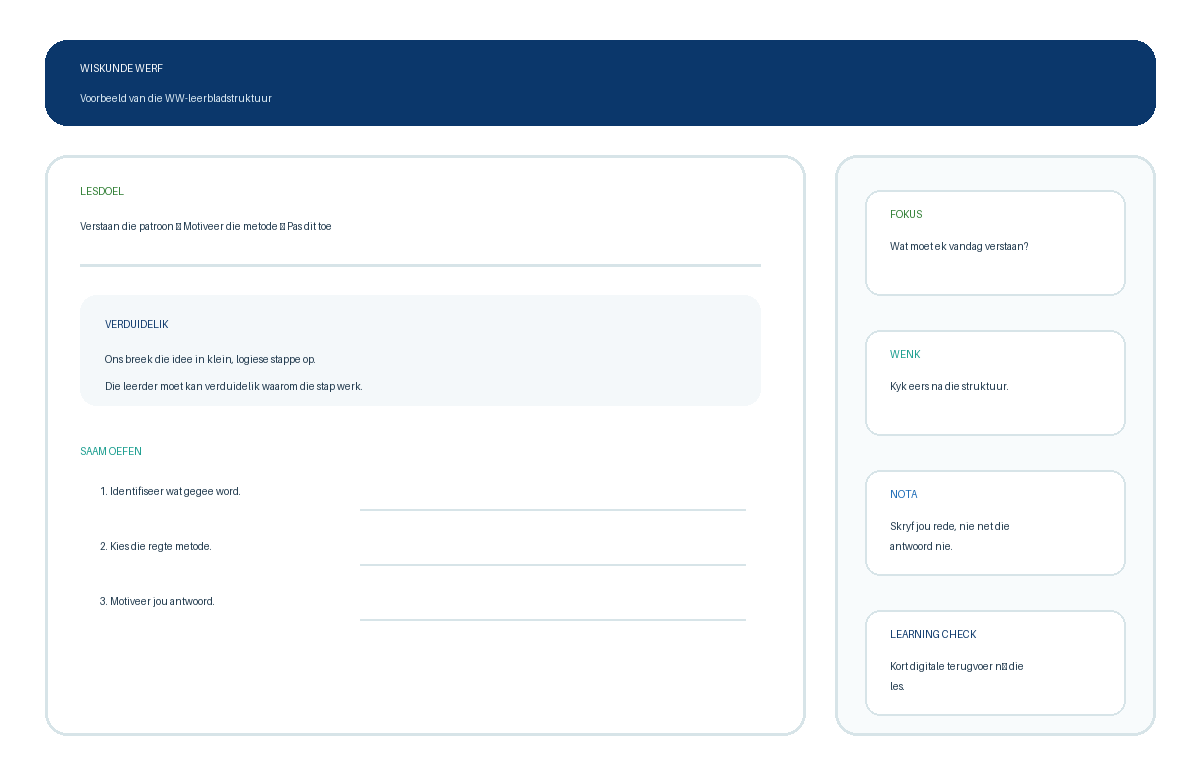The image size is (1200, 780).
Task: Click the 'WISKUNDE WERF' header title
Action: click(x=121, y=68)
